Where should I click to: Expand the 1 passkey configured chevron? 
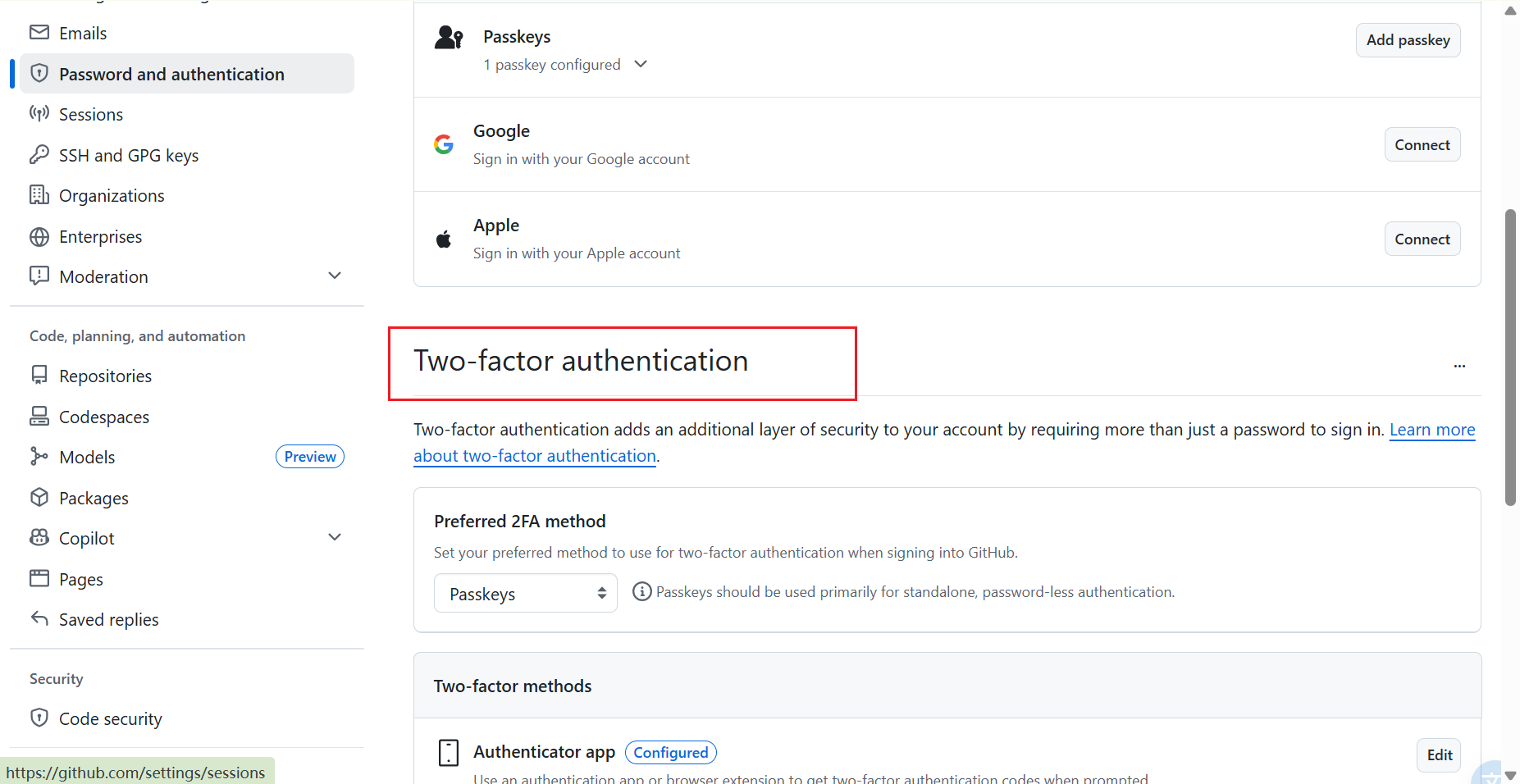pos(641,64)
